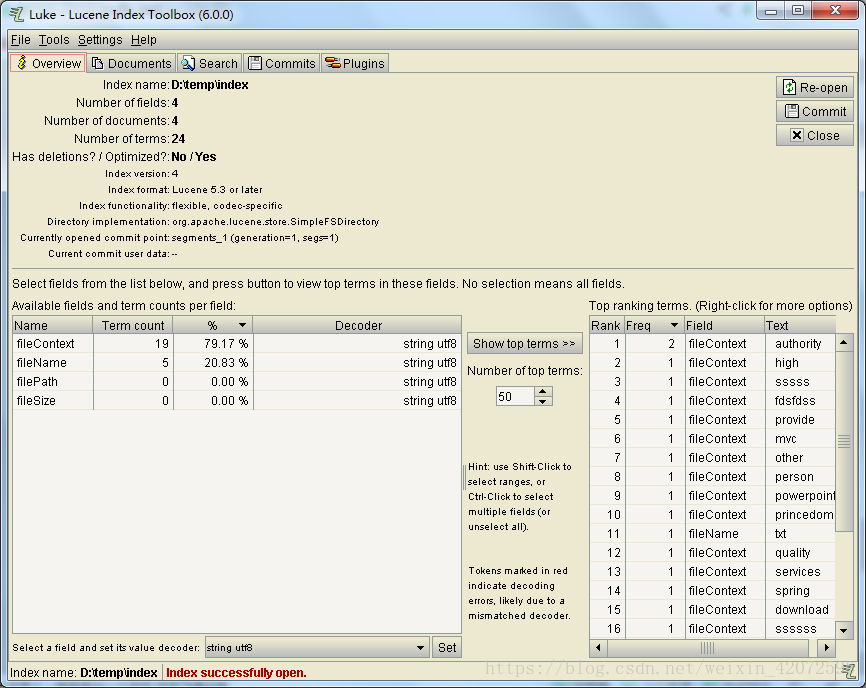This screenshot has height=688, width=866.
Task: Click the Term count column header
Action: (133, 325)
